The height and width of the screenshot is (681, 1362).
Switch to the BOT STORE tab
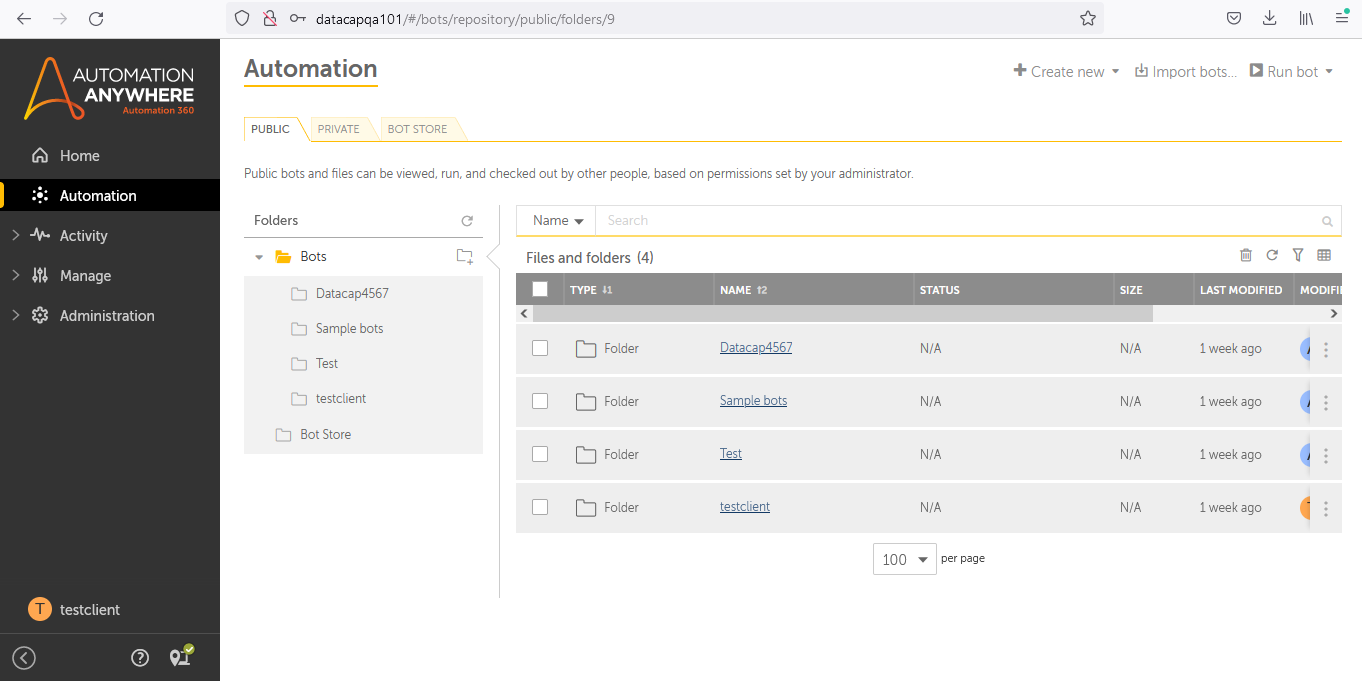[x=417, y=129]
